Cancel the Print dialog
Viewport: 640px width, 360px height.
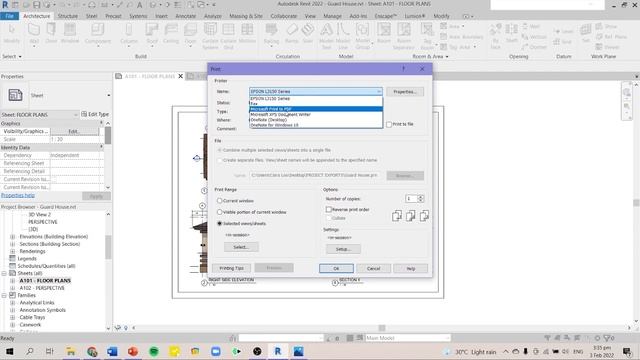pyautogui.click(x=373, y=268)
